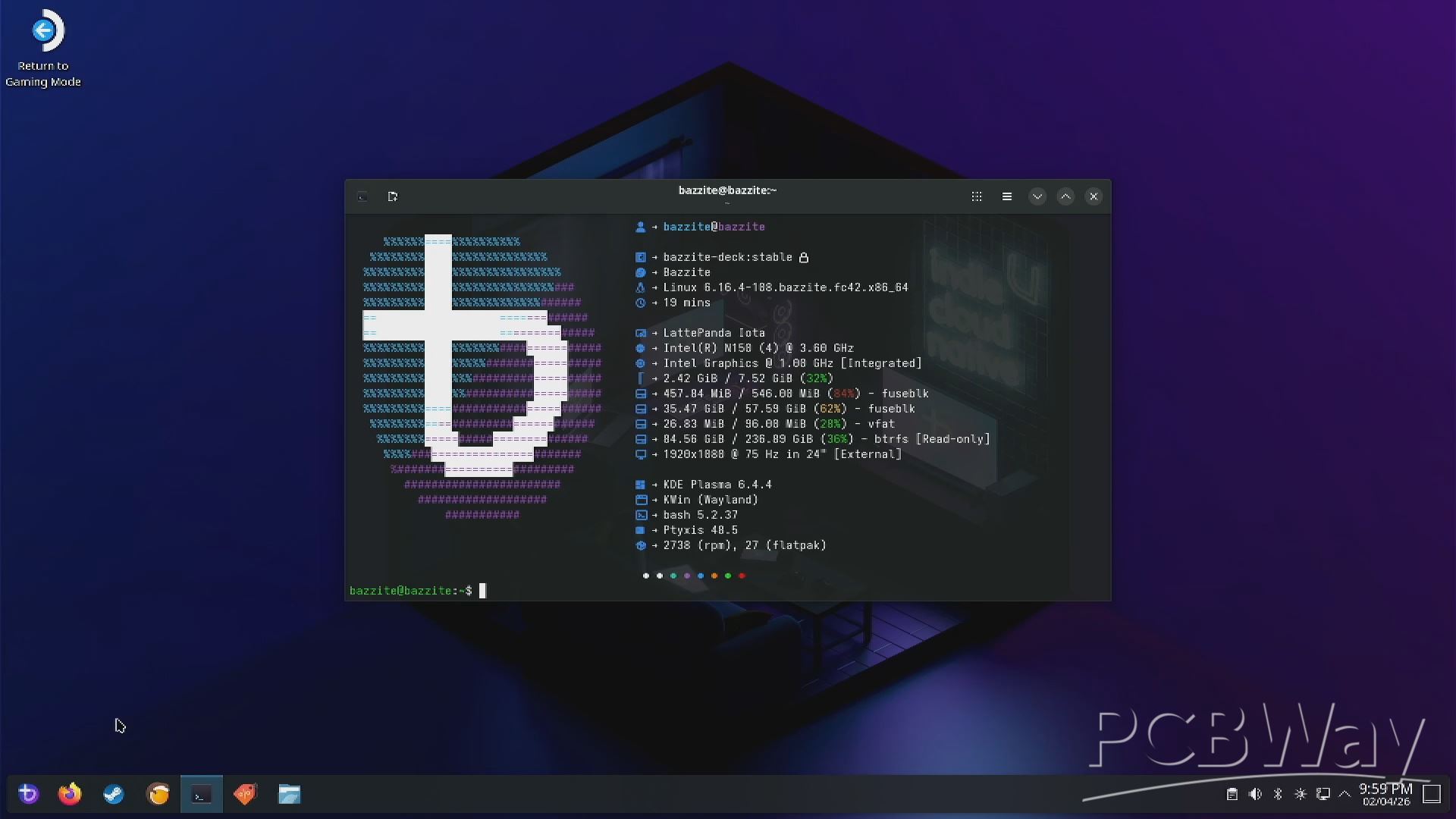Viewport: 1456px width, 819px height.
Task: Launch Firefox from the taskbar
Action: click(x=70, y=794)
